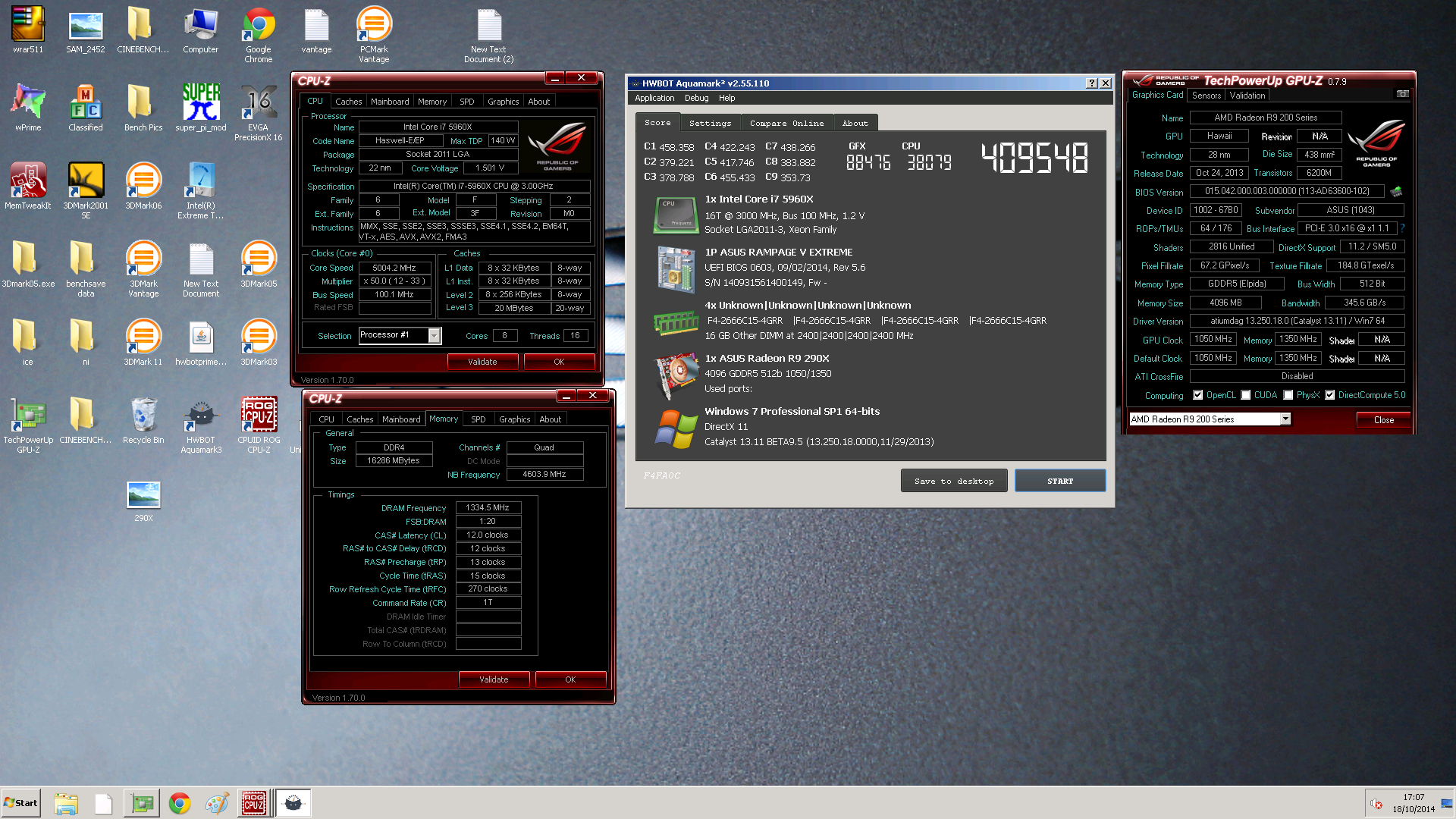Open the Start menu
Image resolution: width=1456 pixels, height=819 pixels.
[20, 803]
